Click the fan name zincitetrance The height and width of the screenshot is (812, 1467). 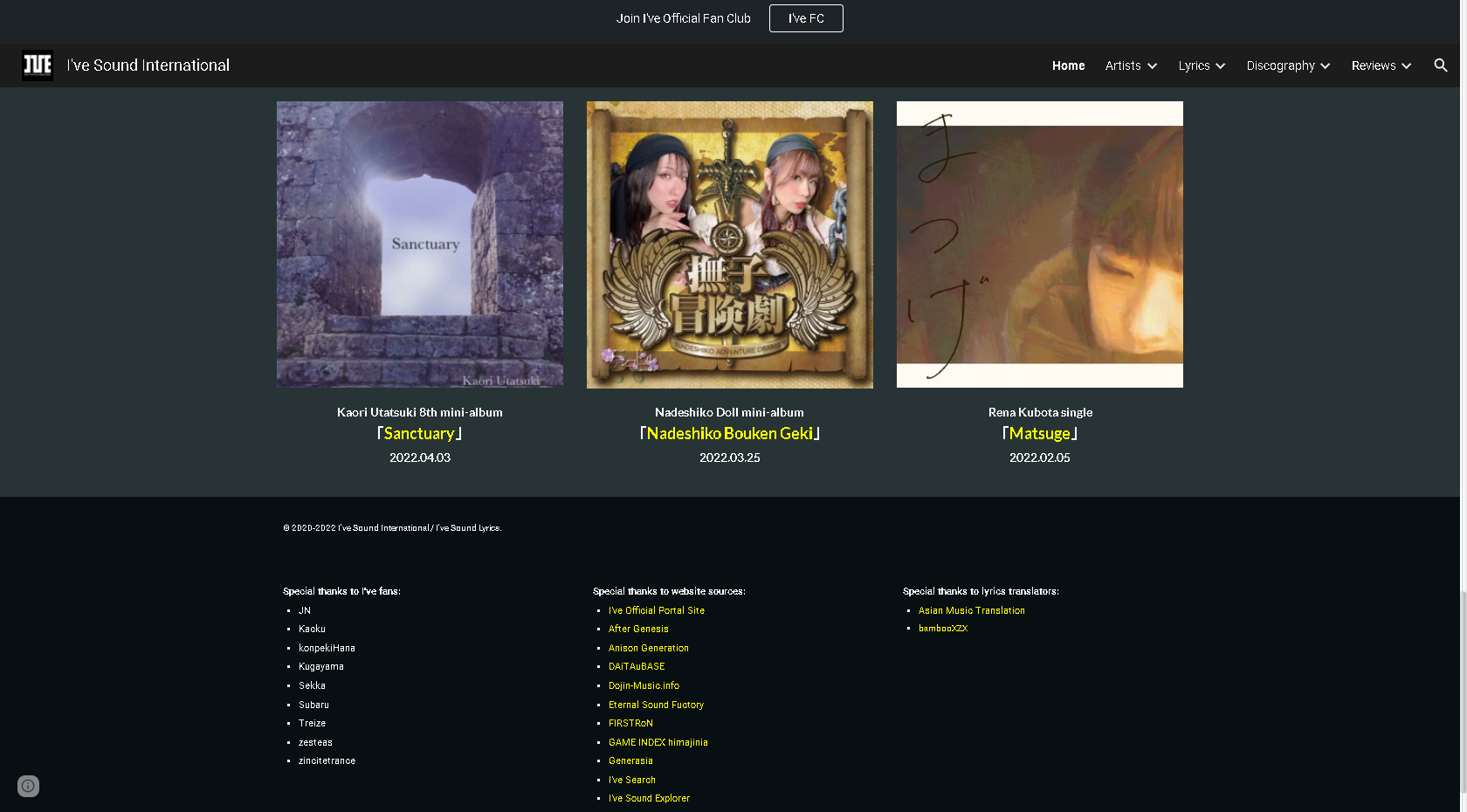pyautogui.click(x=327, y=760)
